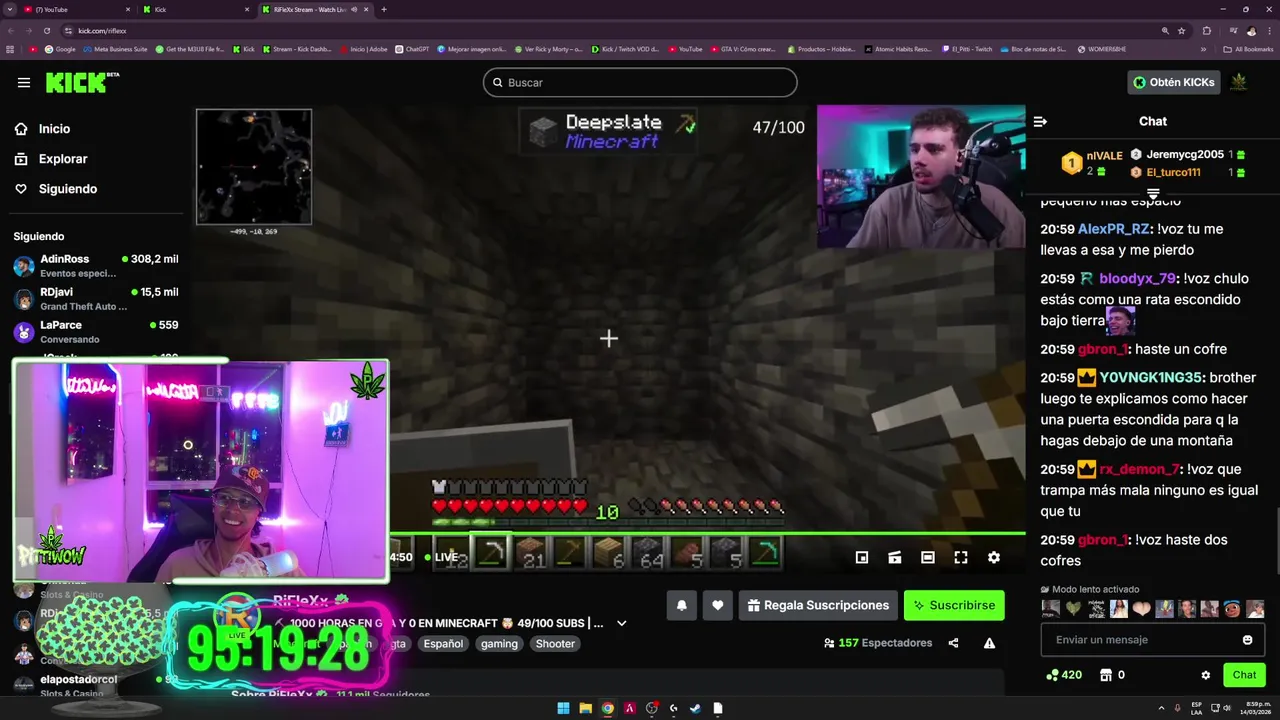1280x720 pixels.
Task: Pick the green heart quick emote
Action: (1073, 608)
